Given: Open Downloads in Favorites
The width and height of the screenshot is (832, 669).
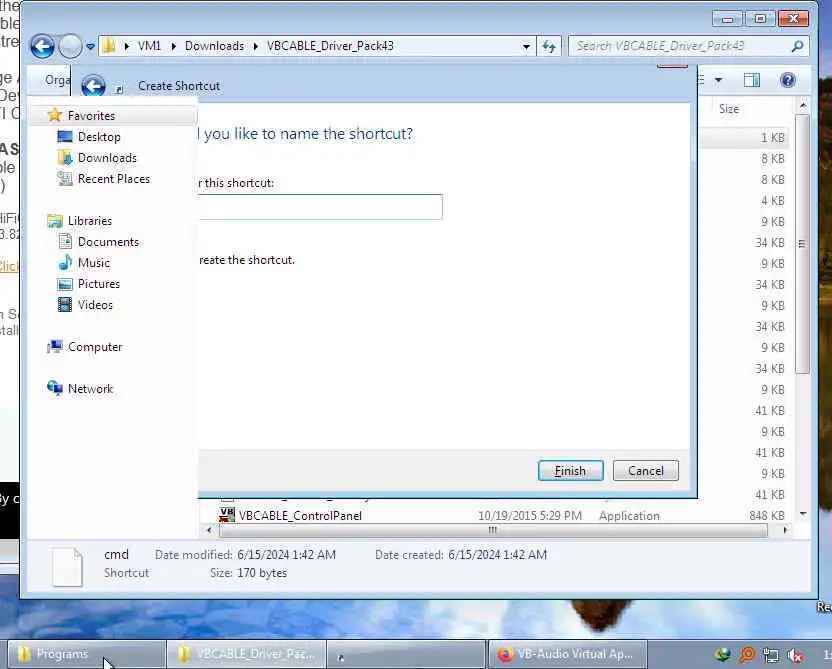Looking at the screenshot, I should coord(107,158).
